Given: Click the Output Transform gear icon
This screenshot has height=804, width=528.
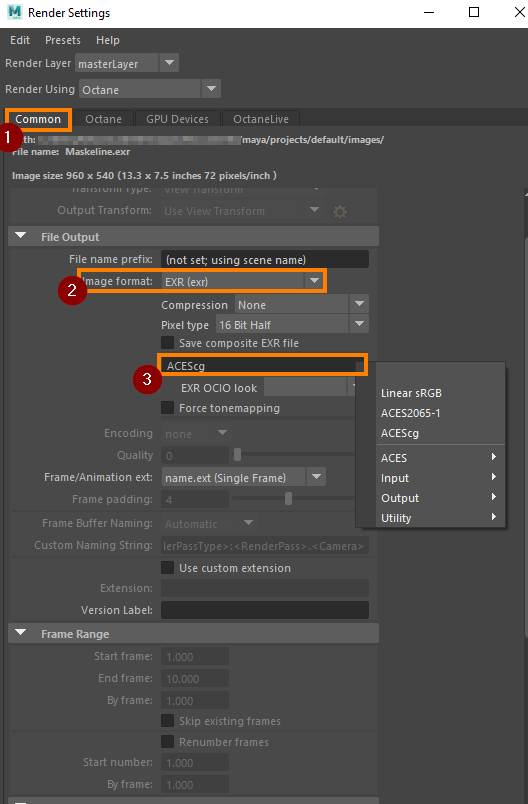Looking at the screenshot, I should (x=339, y=211).
